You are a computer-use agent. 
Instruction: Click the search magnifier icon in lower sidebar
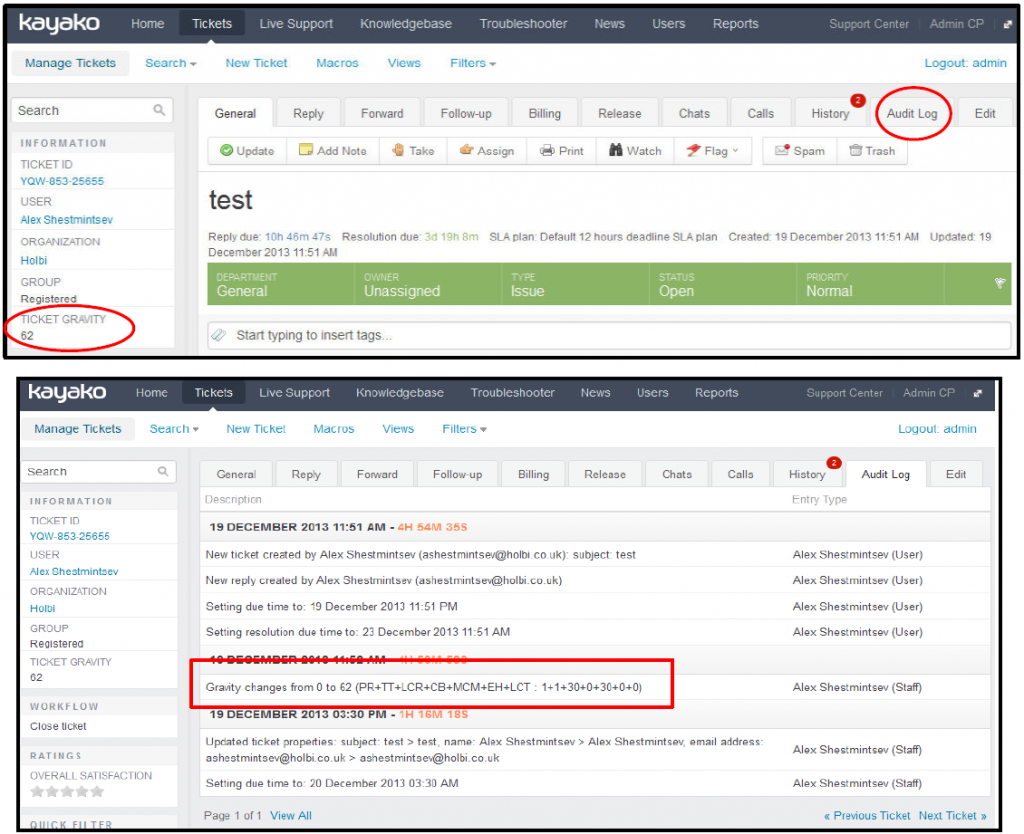pos(163,471)
